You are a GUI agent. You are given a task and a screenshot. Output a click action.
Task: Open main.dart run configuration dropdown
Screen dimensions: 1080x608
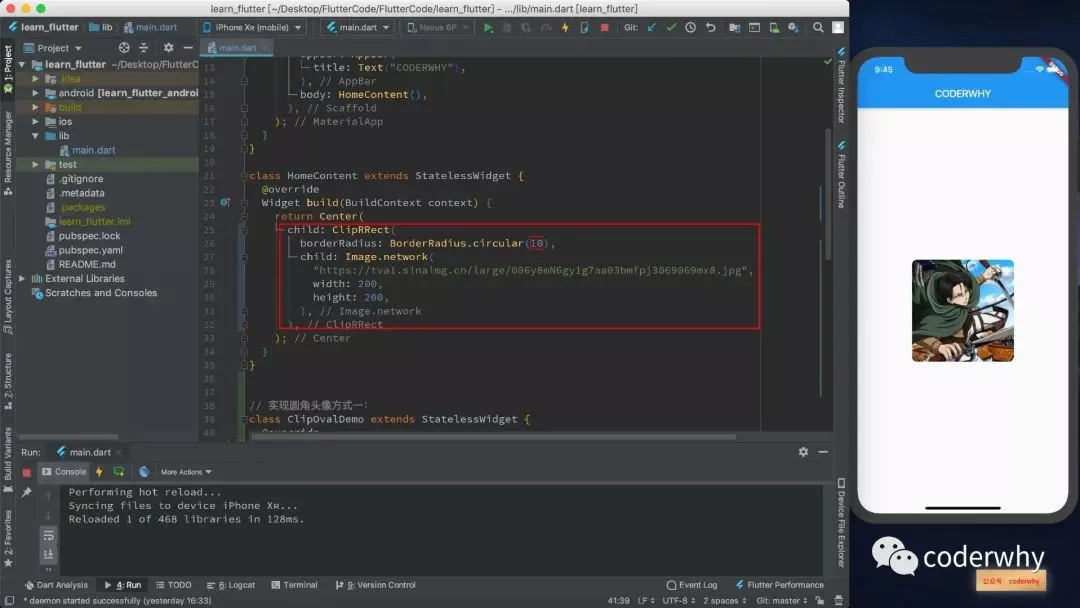click(357, 28)
